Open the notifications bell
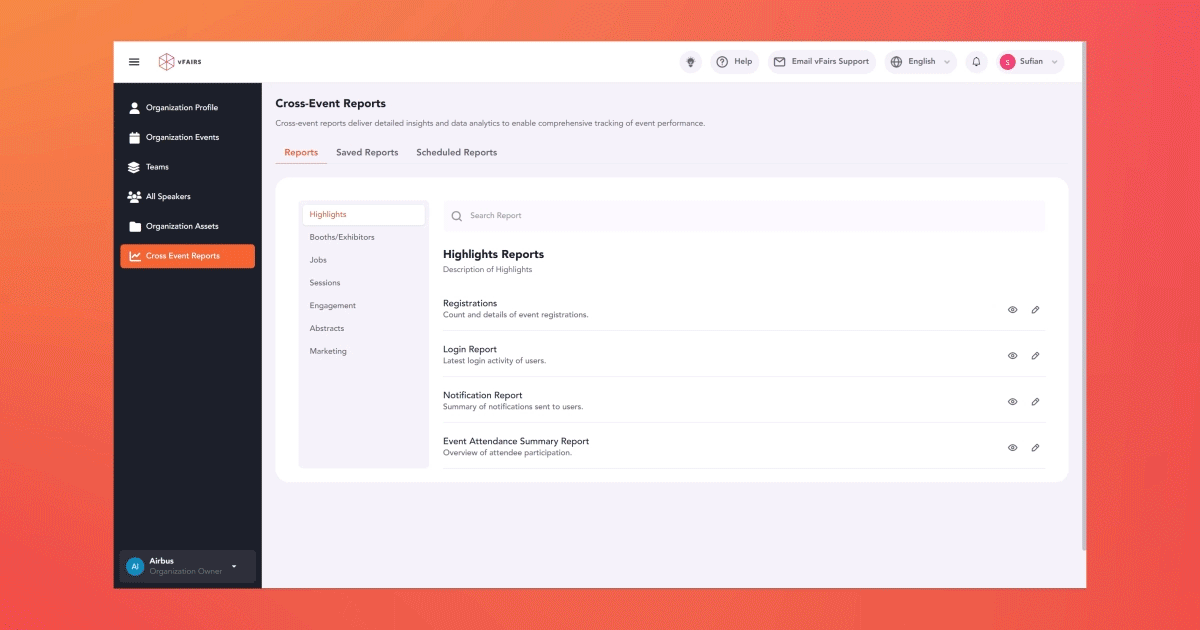This screenshot has height=630, width=1200. click(976, 62)
